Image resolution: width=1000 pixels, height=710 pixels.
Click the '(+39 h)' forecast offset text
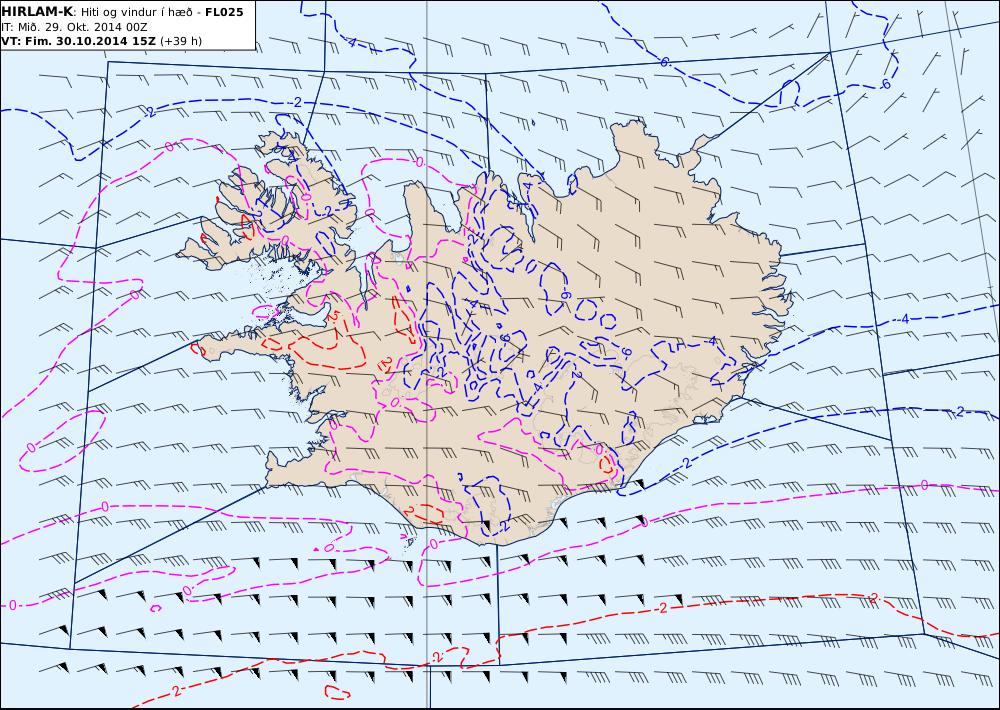click(180, 41)
